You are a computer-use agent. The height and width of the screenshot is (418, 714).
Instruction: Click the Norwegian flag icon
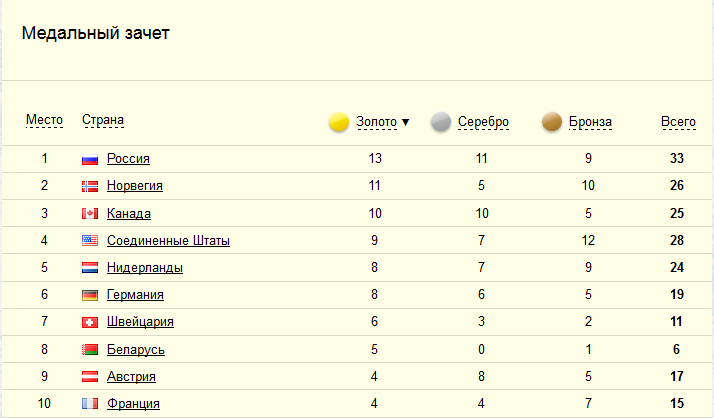(x=90, y=186)
